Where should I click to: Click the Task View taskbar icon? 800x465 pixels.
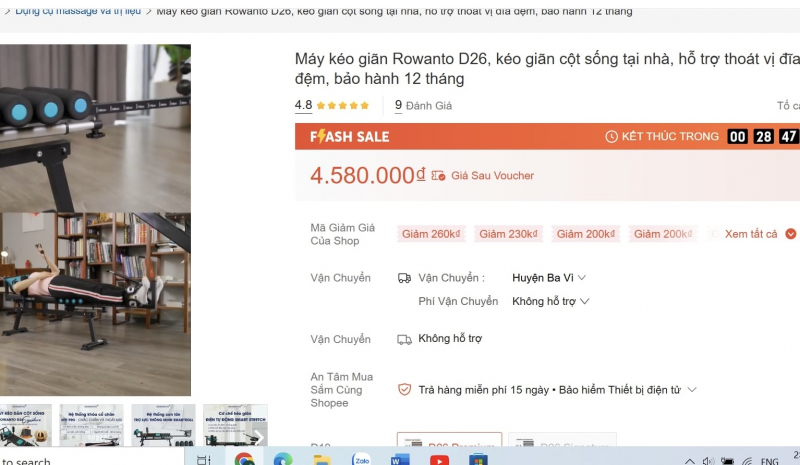204,460
